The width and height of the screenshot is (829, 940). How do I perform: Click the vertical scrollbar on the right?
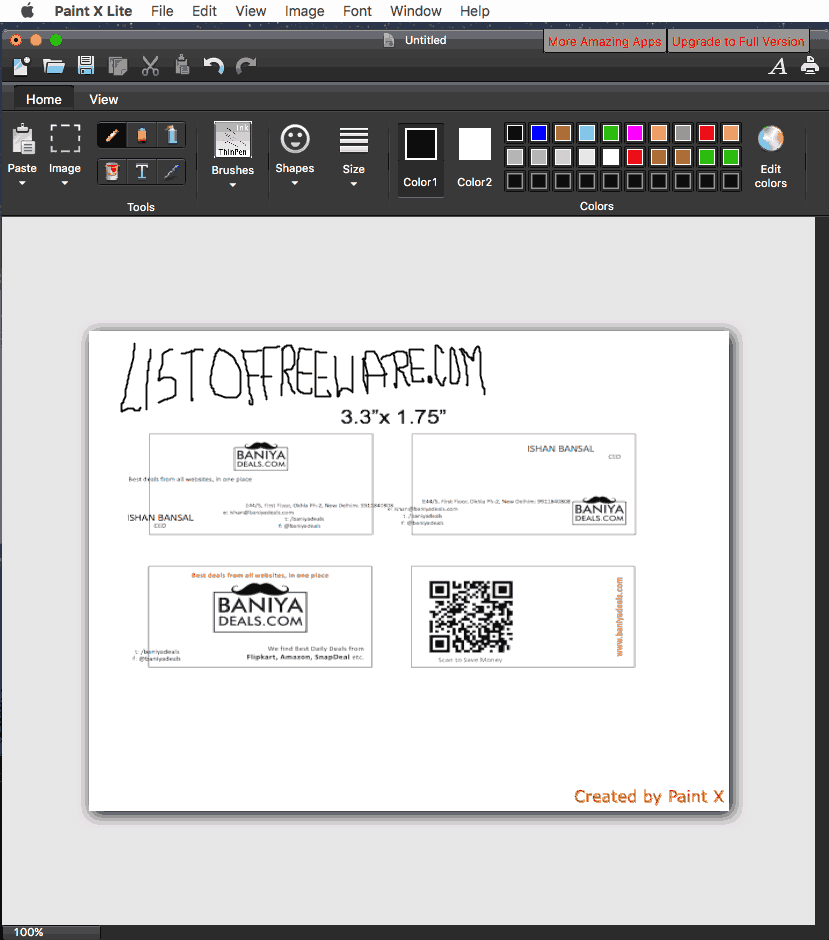[x=822, y=570]
